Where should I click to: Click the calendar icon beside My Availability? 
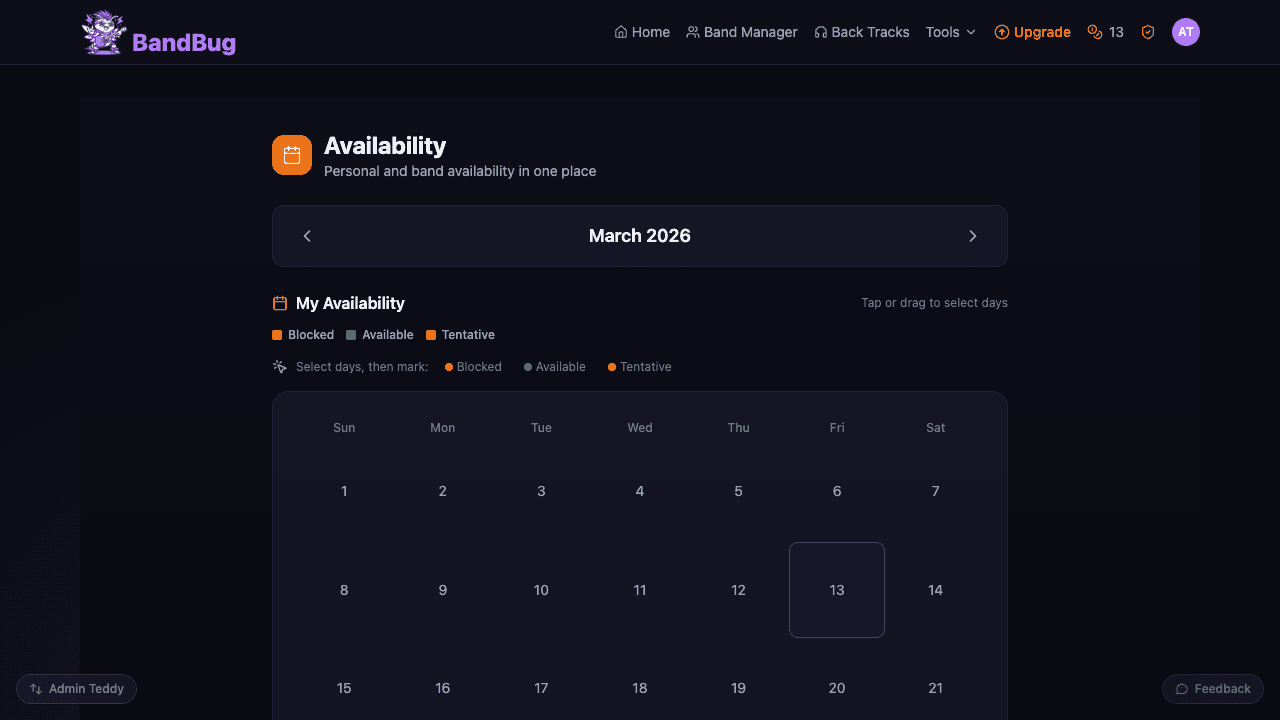(x=279, y=302)
